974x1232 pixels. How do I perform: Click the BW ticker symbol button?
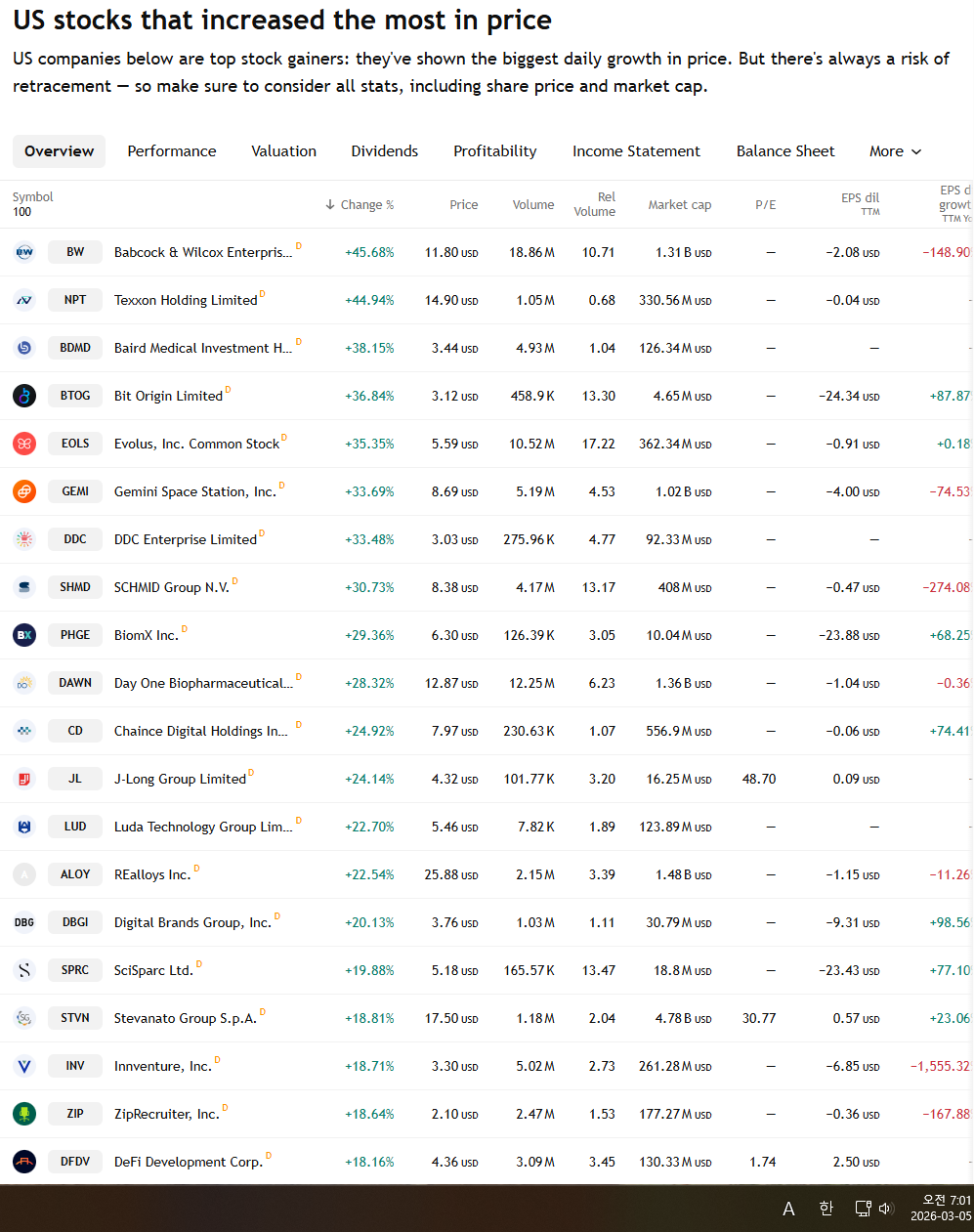click(75, 252)
